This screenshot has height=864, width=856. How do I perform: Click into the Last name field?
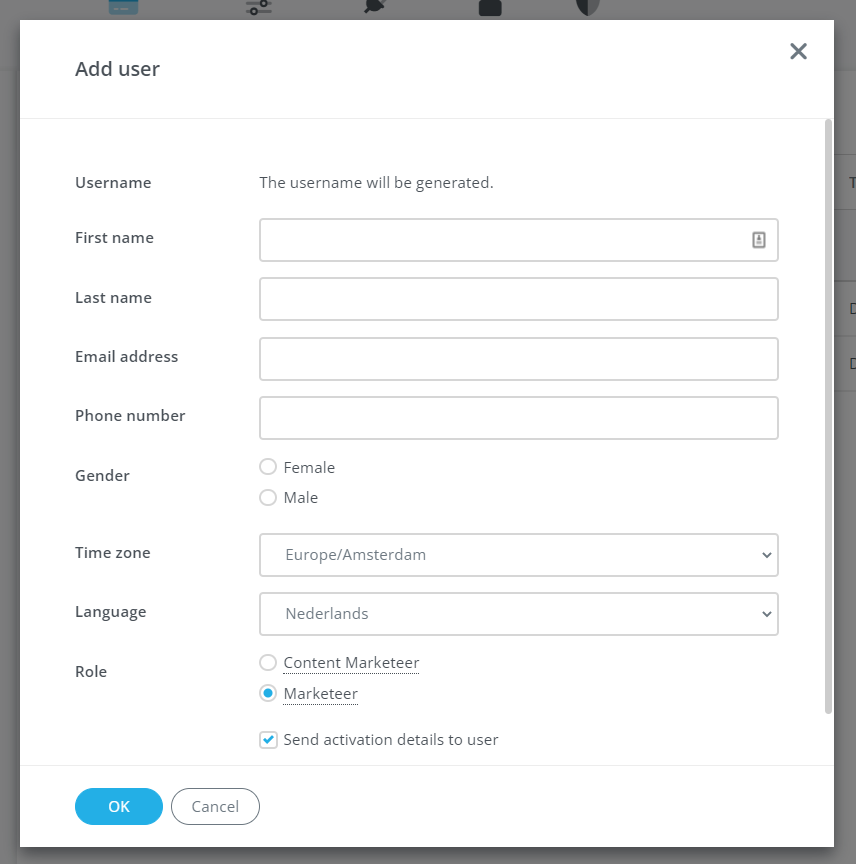(518, 299)
